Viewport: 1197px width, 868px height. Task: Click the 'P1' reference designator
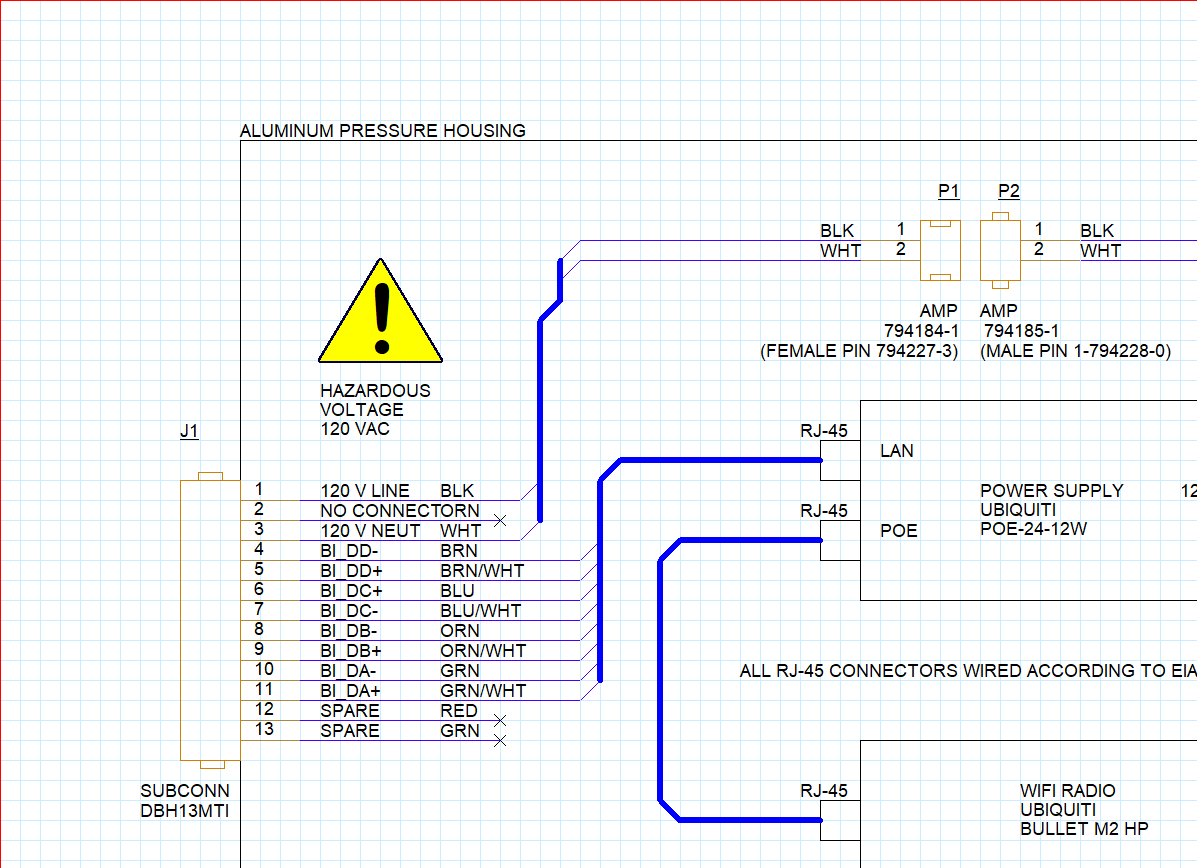[949, 191]
